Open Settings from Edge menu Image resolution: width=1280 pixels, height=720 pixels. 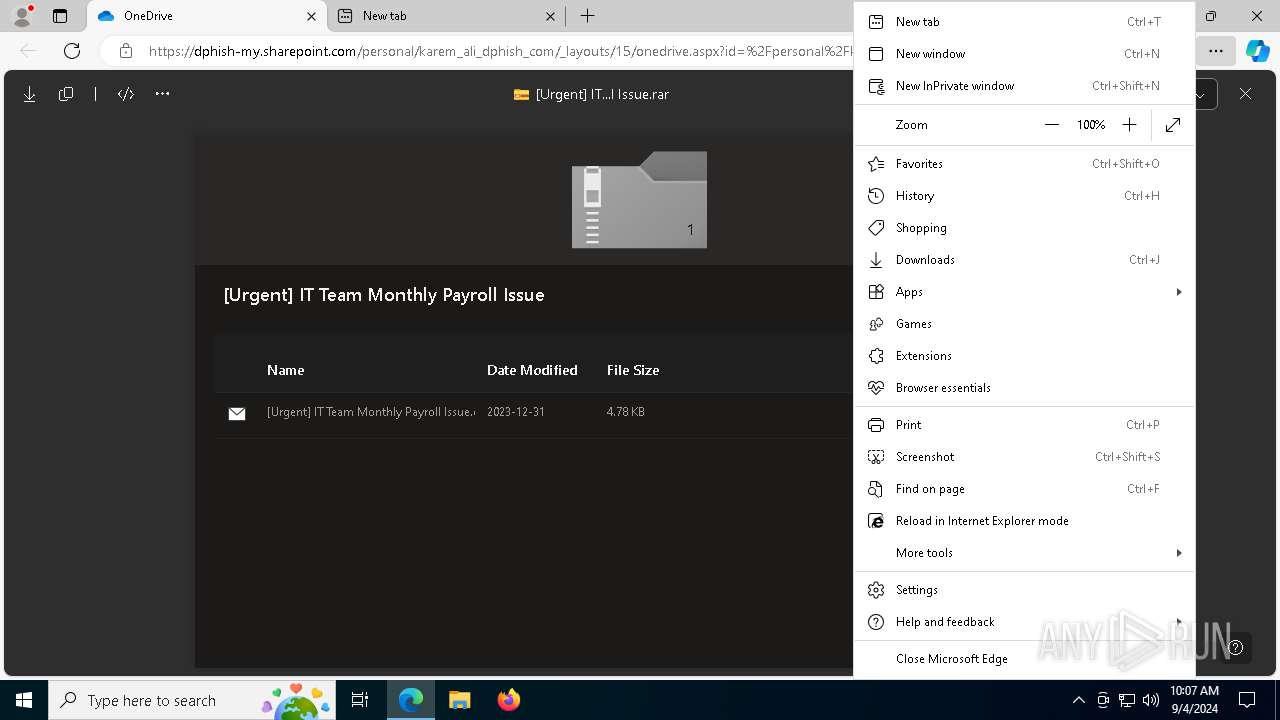[x=1024, y=590]
